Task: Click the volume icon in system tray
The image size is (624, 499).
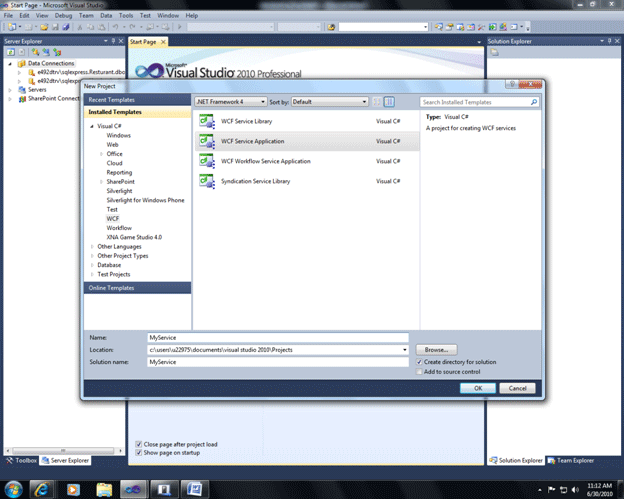Action: (575, 489)
